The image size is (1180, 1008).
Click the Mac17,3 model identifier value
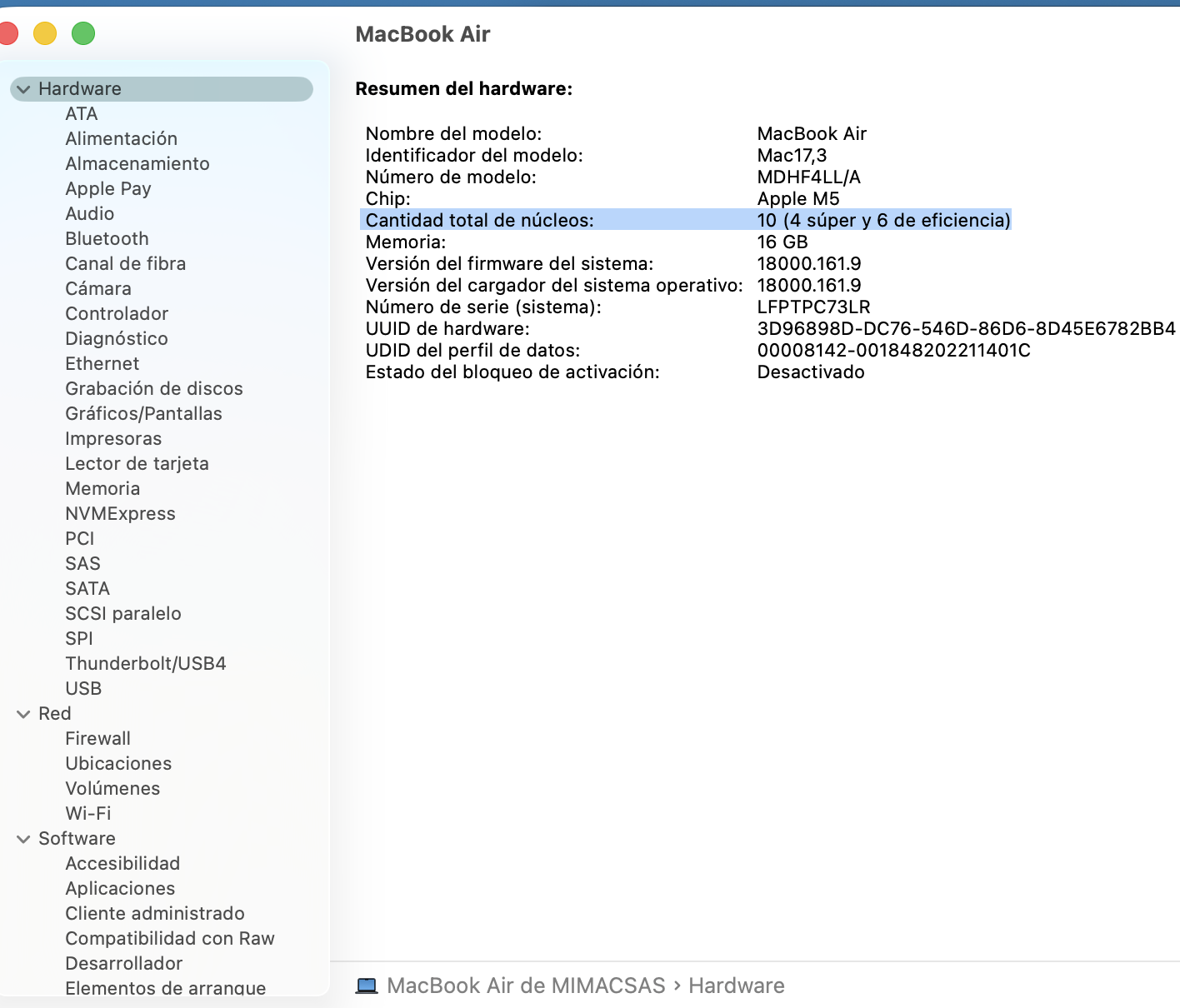point(792,156)
